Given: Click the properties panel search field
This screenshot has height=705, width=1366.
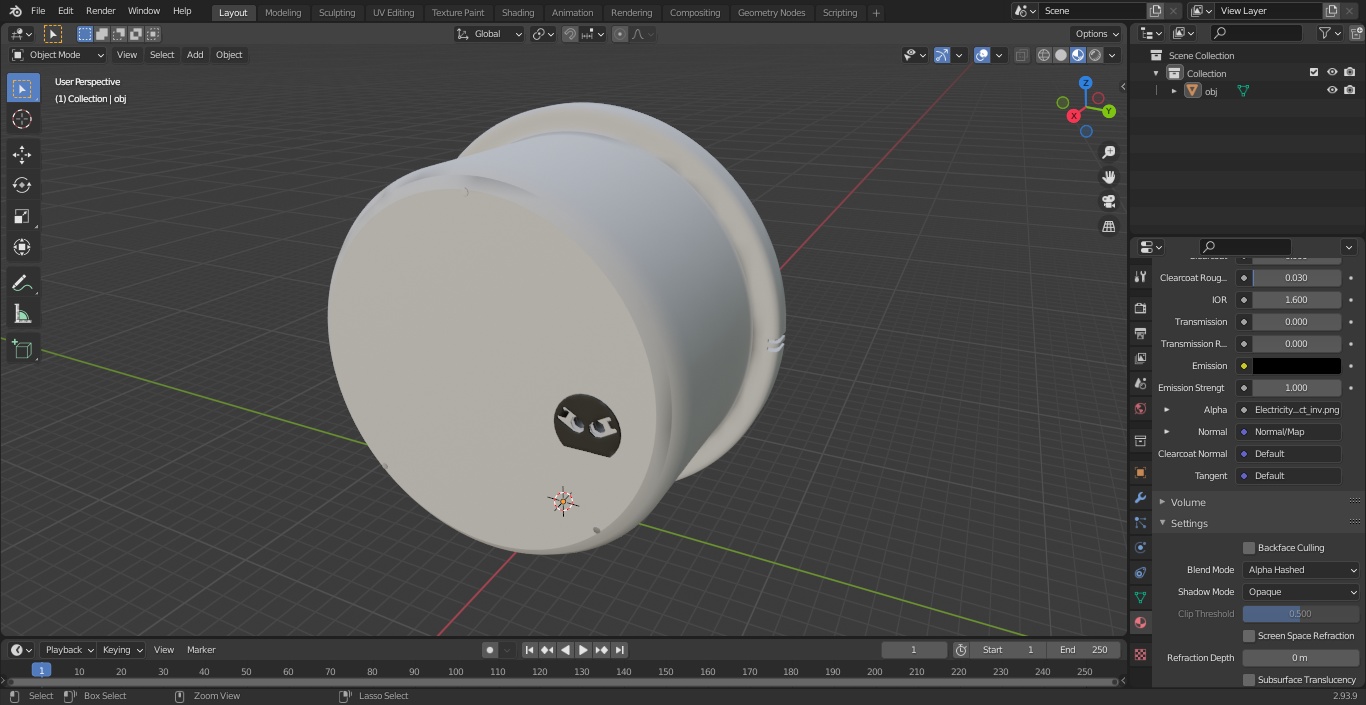Looking at the screenshot, I should [1246, 247].
